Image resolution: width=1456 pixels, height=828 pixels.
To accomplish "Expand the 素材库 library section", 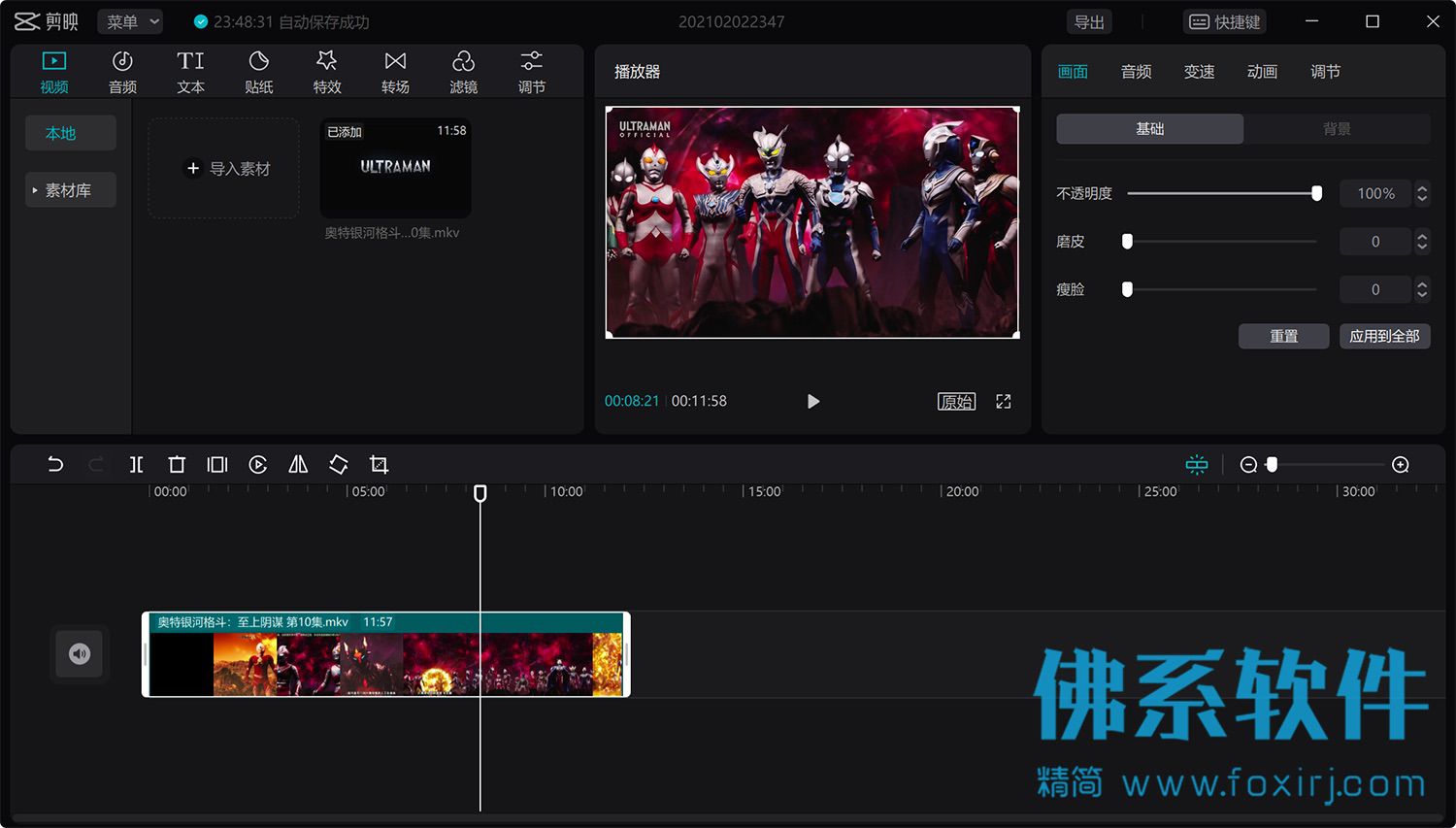I will (71, 190).
